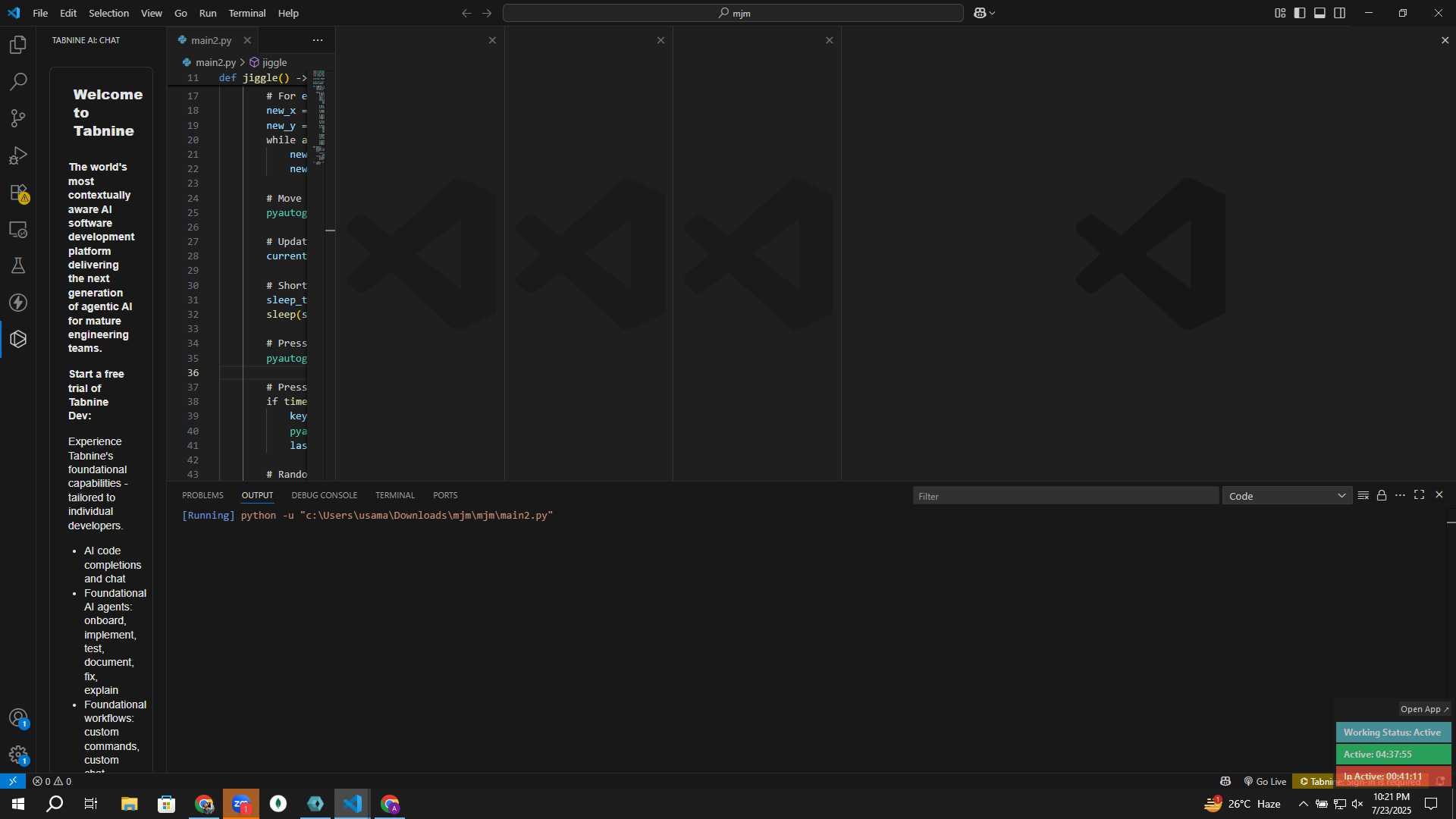This screenshot has width=1456, height=819.
Task: Toggle the bottom panel visibility
Action: [1319, 13]
